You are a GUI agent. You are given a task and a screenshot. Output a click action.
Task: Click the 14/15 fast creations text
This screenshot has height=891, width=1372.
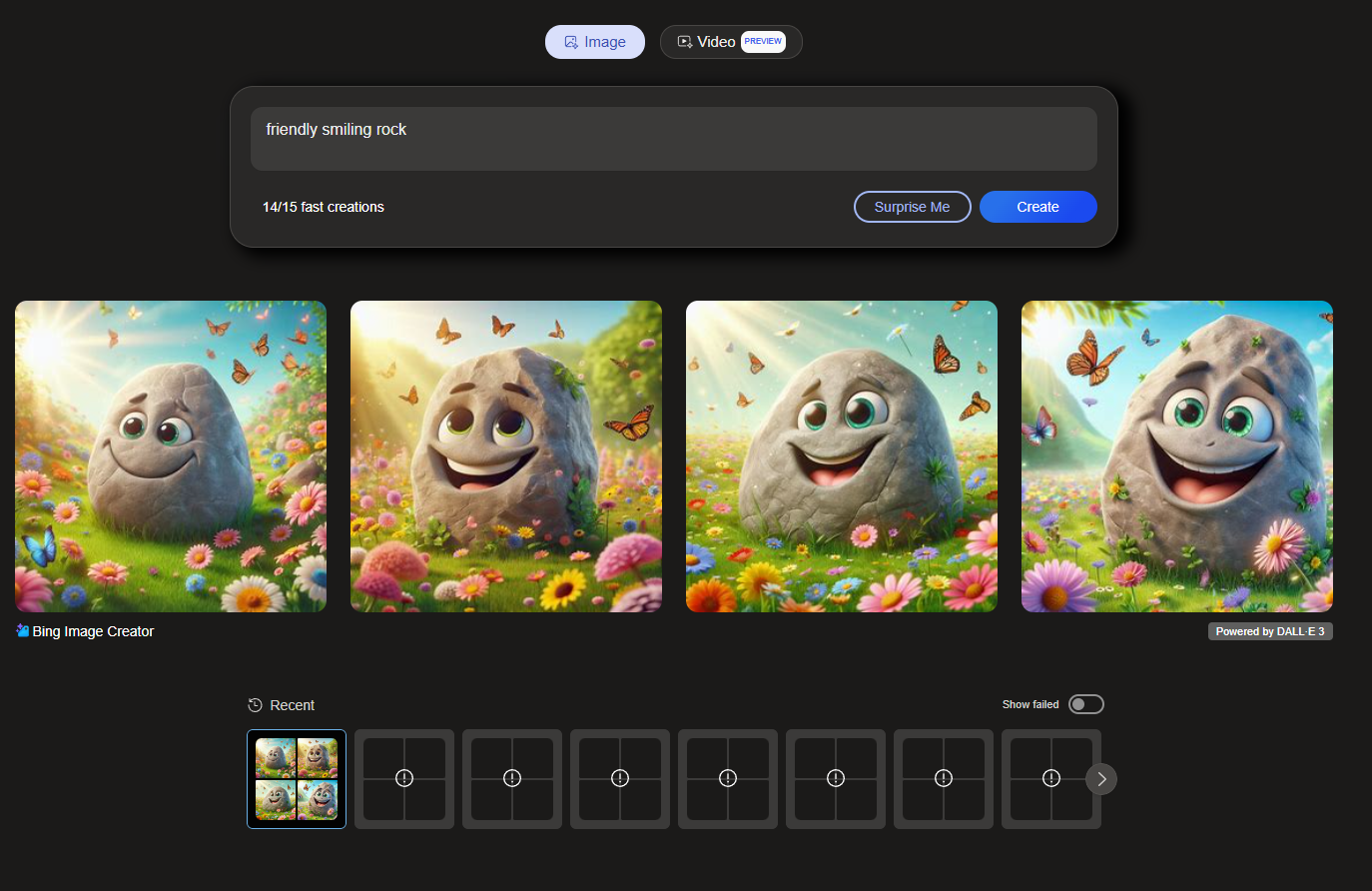[324, 207]
